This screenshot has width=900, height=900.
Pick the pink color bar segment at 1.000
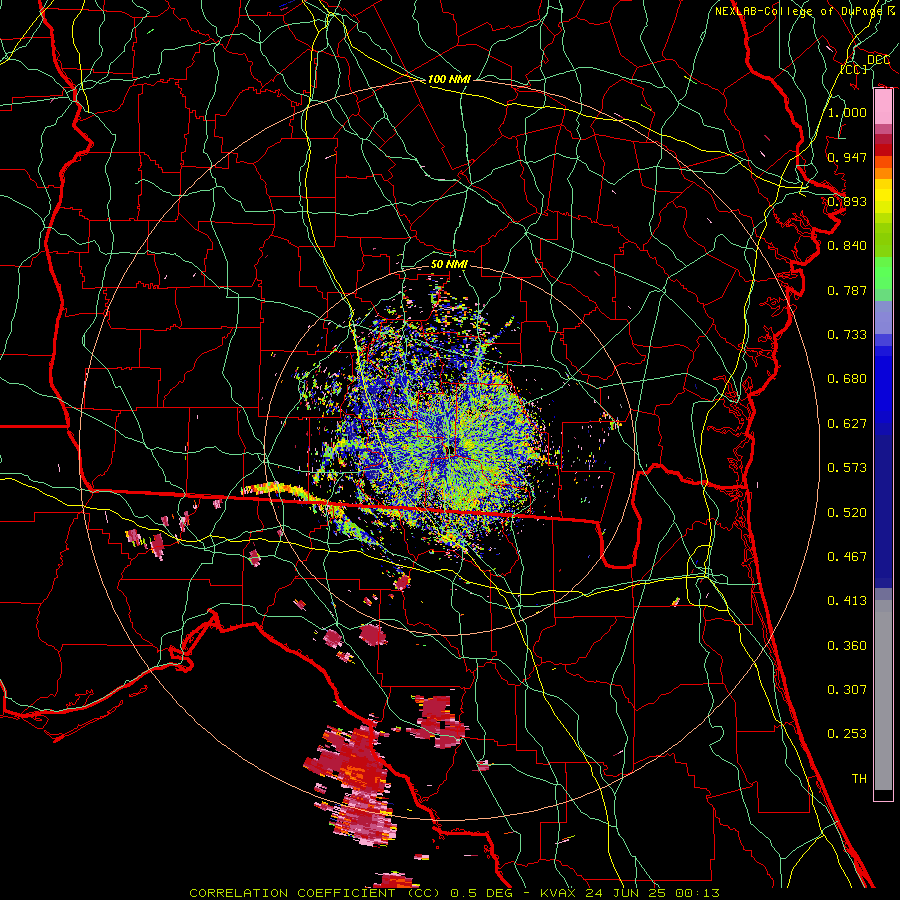point(883,107)
